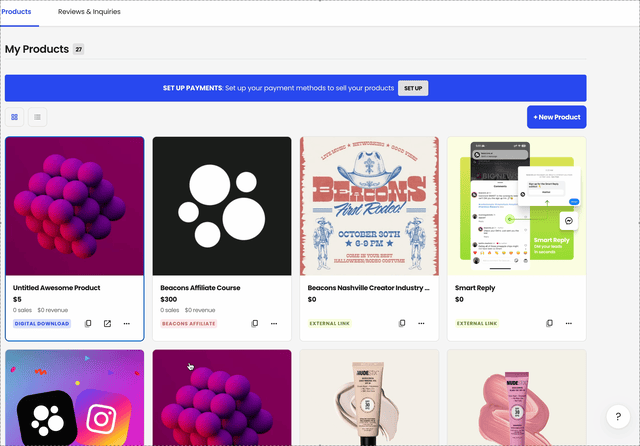Viewport: 640px width, 446px height.
Task: Click the DIGITAL DOWNLOAD tag
Action: coord(42,324)
